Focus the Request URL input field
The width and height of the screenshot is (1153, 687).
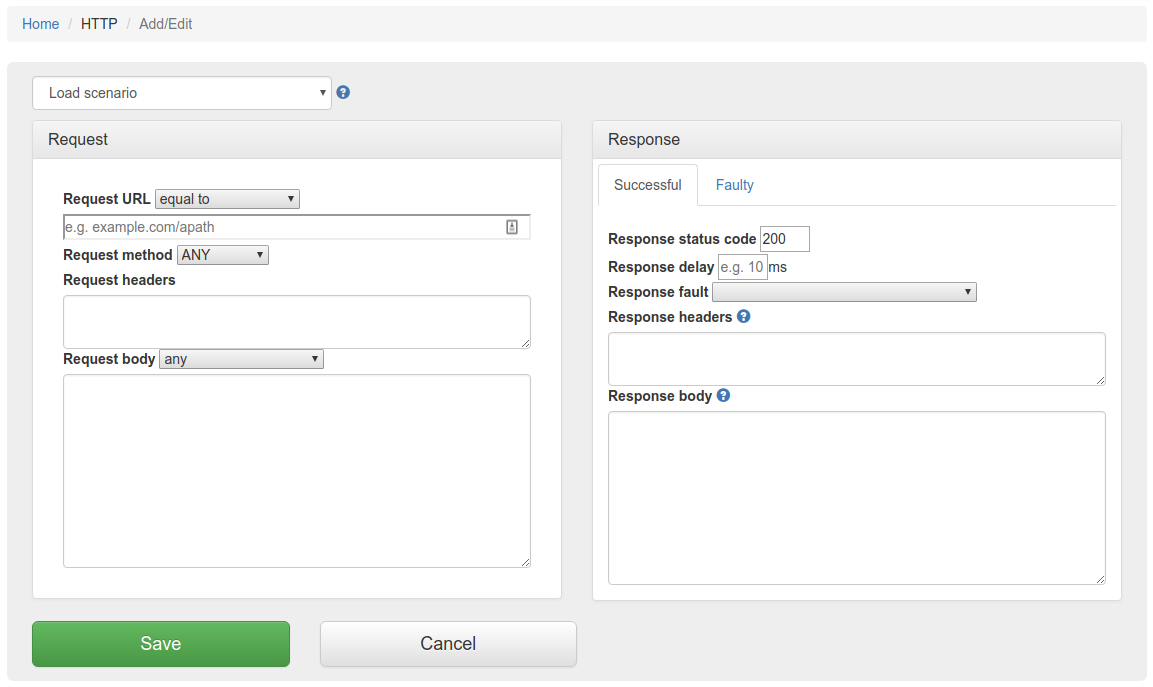click(x=280, y=227)
